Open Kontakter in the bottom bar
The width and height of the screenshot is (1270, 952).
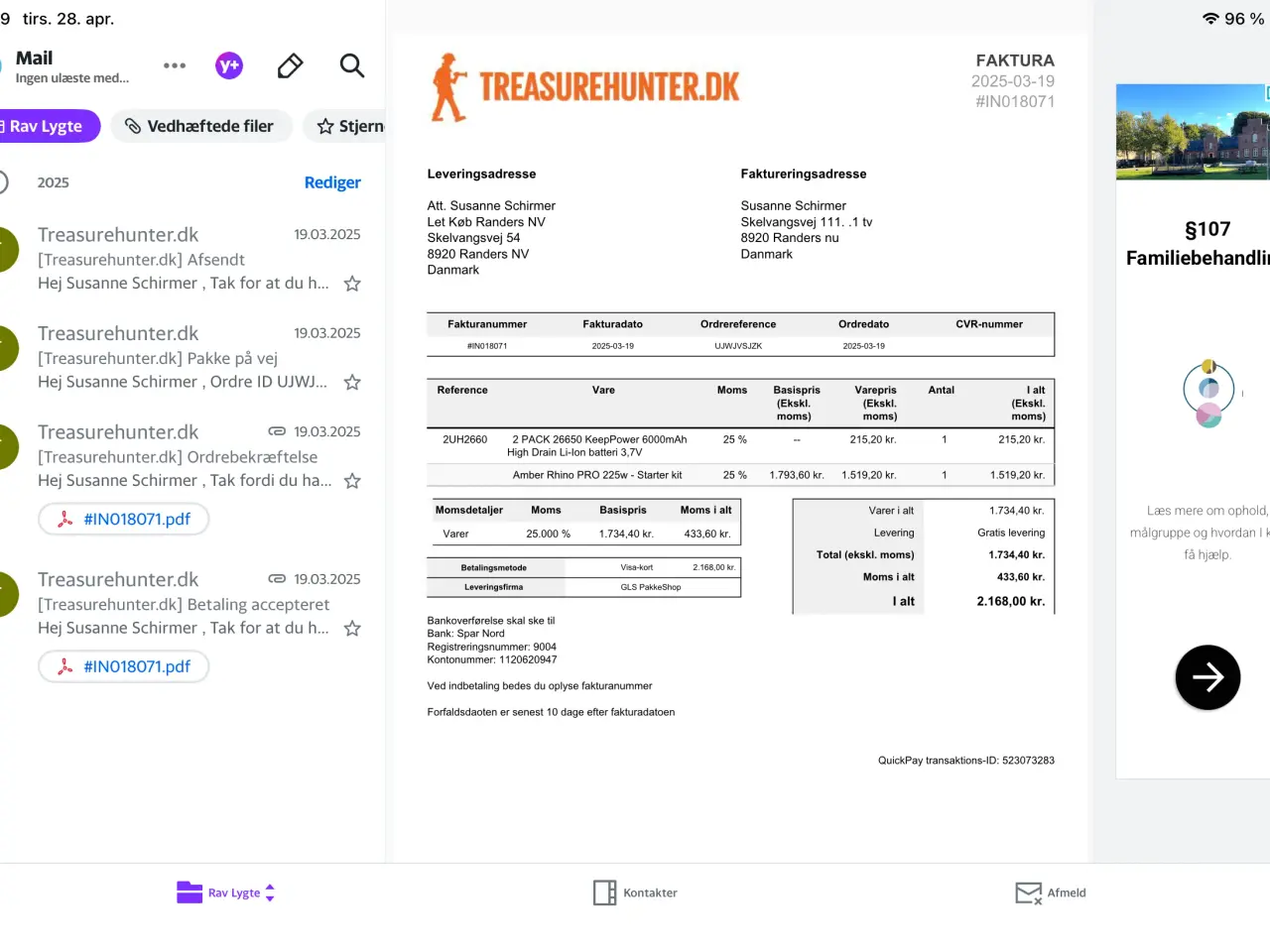pos(635,892)
